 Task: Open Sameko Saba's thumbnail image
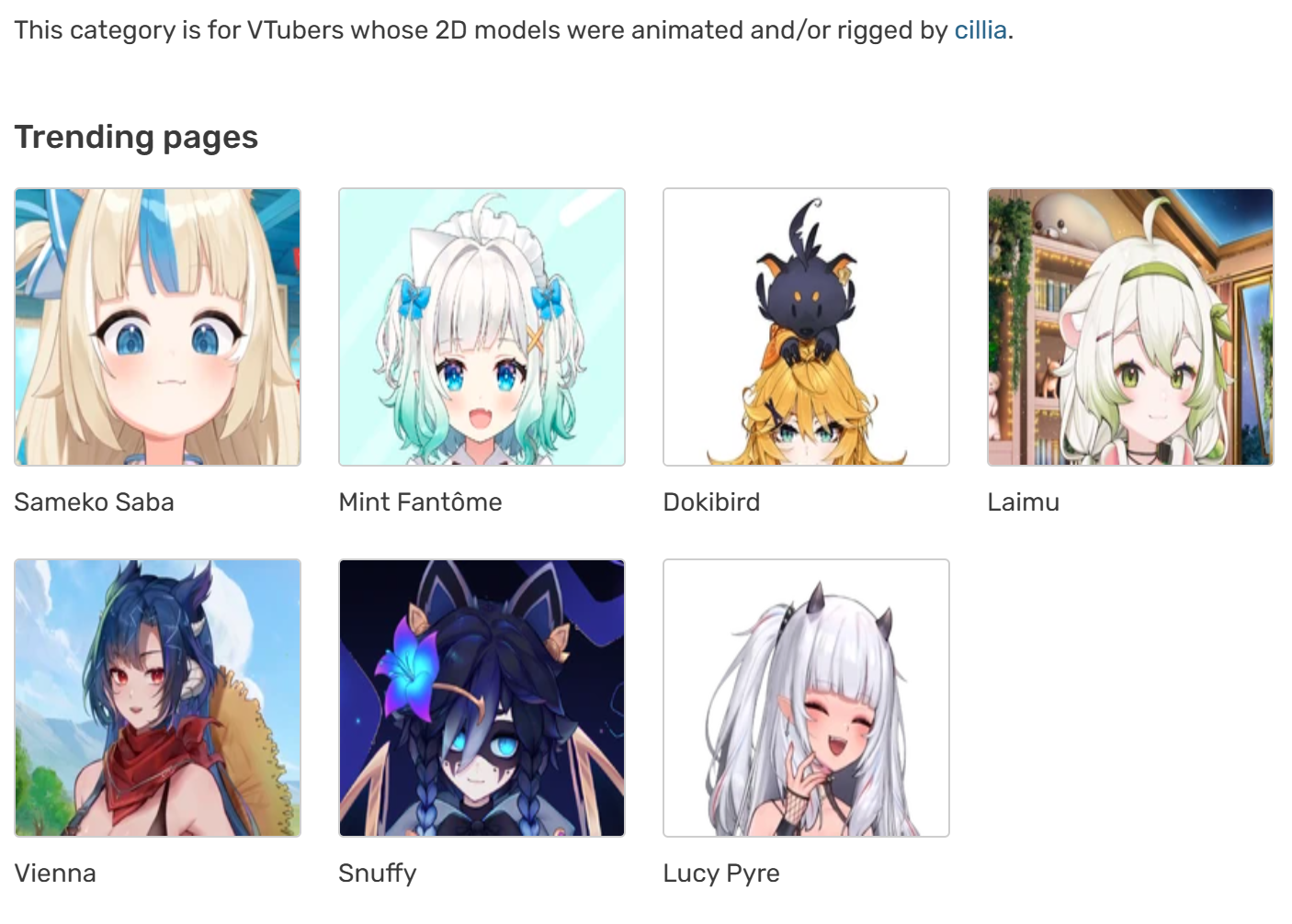coord(157,327)
